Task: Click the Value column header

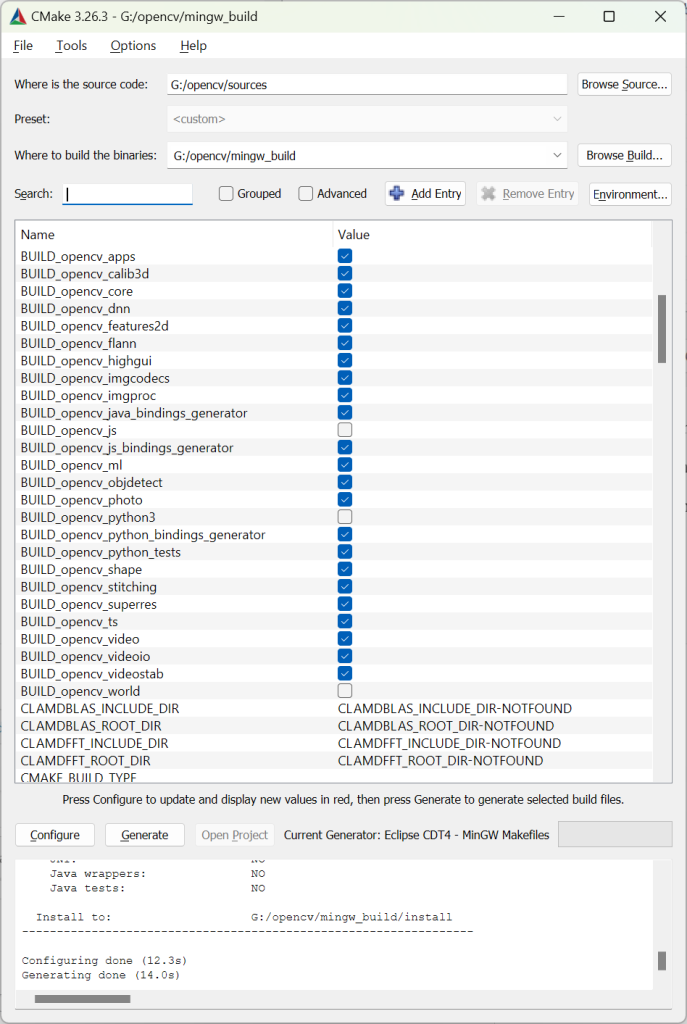Action: pyautogui.click(x=492, y=234)
